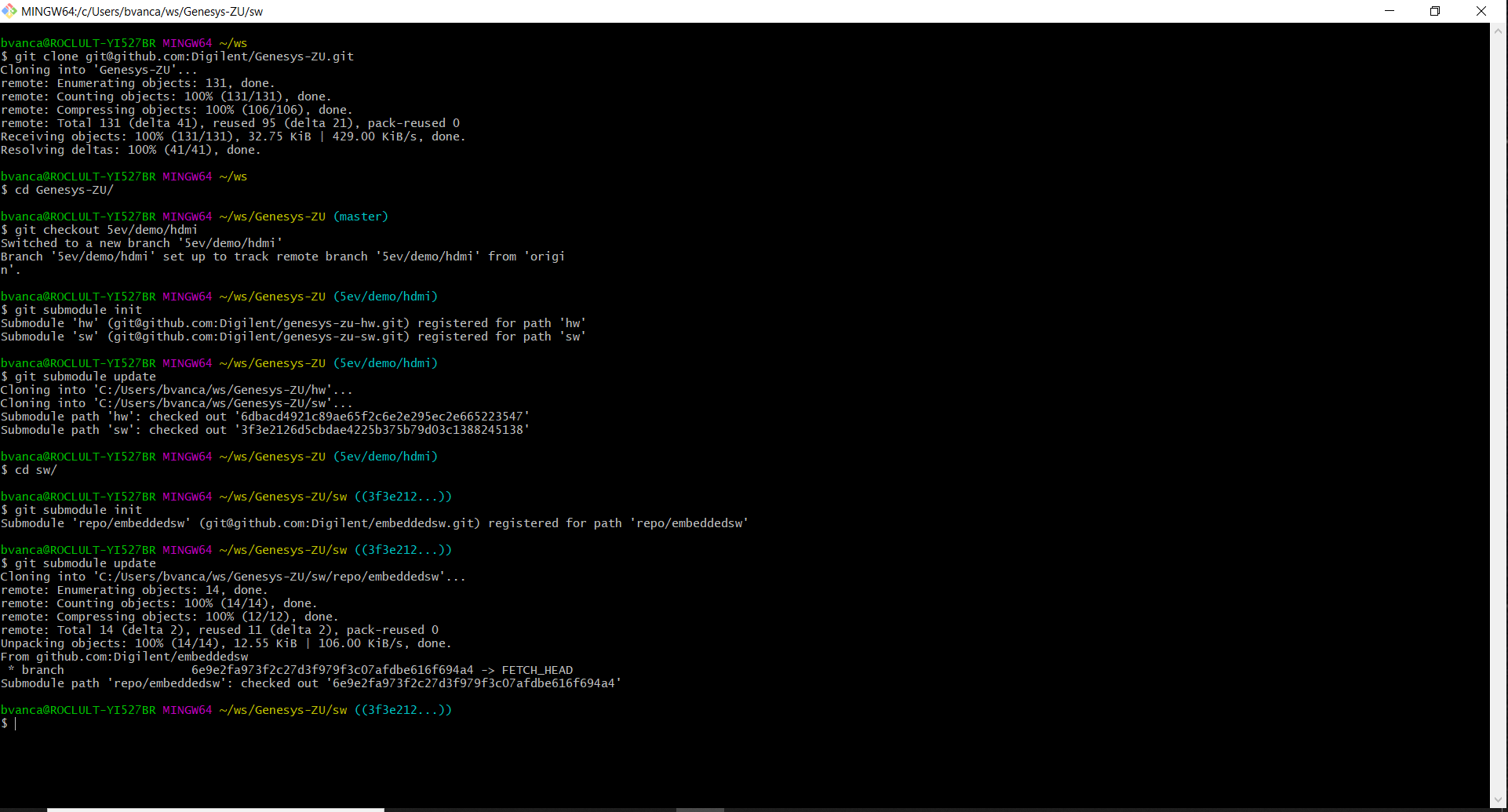Image resolution: width=1508 pixels, height=812 pixels.
Task: Click the 'FETCH_HEAD' text
Action: tap(537, 670)
